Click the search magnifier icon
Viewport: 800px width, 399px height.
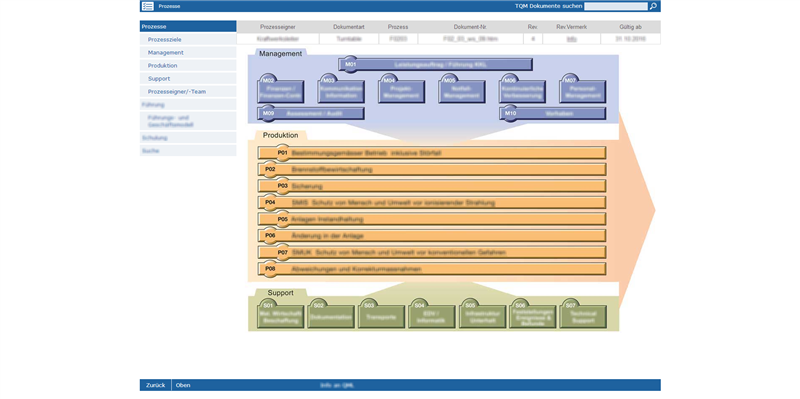pyautogui.click(x=653, y=6)
